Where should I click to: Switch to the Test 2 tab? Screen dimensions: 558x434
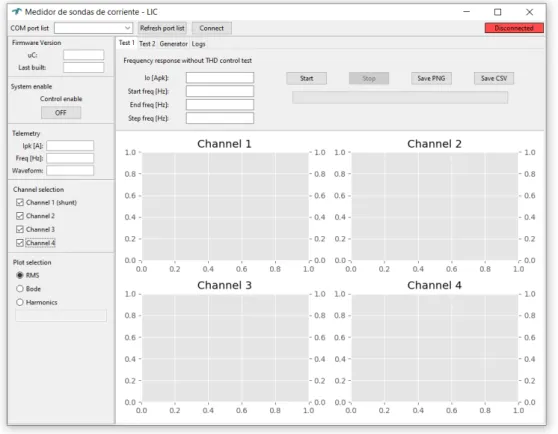tap(147, 44)
